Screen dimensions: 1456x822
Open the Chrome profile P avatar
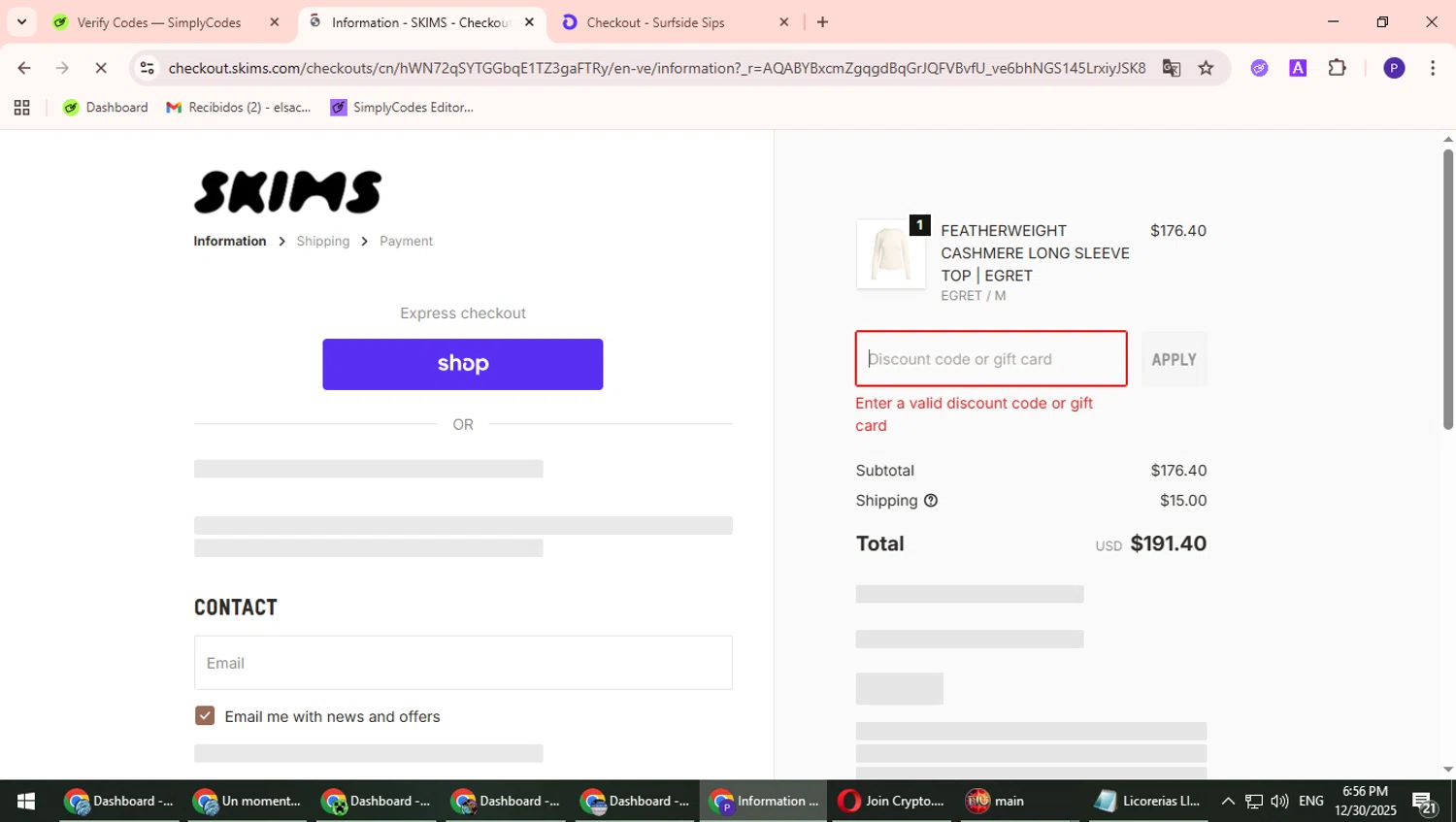1394,68
